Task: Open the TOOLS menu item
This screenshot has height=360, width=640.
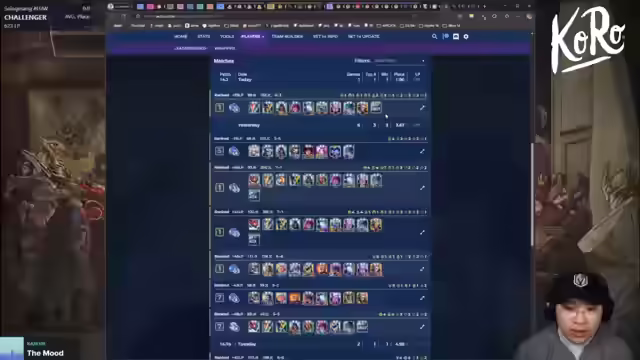Action: pyautogui.click(x=227, y=36)
